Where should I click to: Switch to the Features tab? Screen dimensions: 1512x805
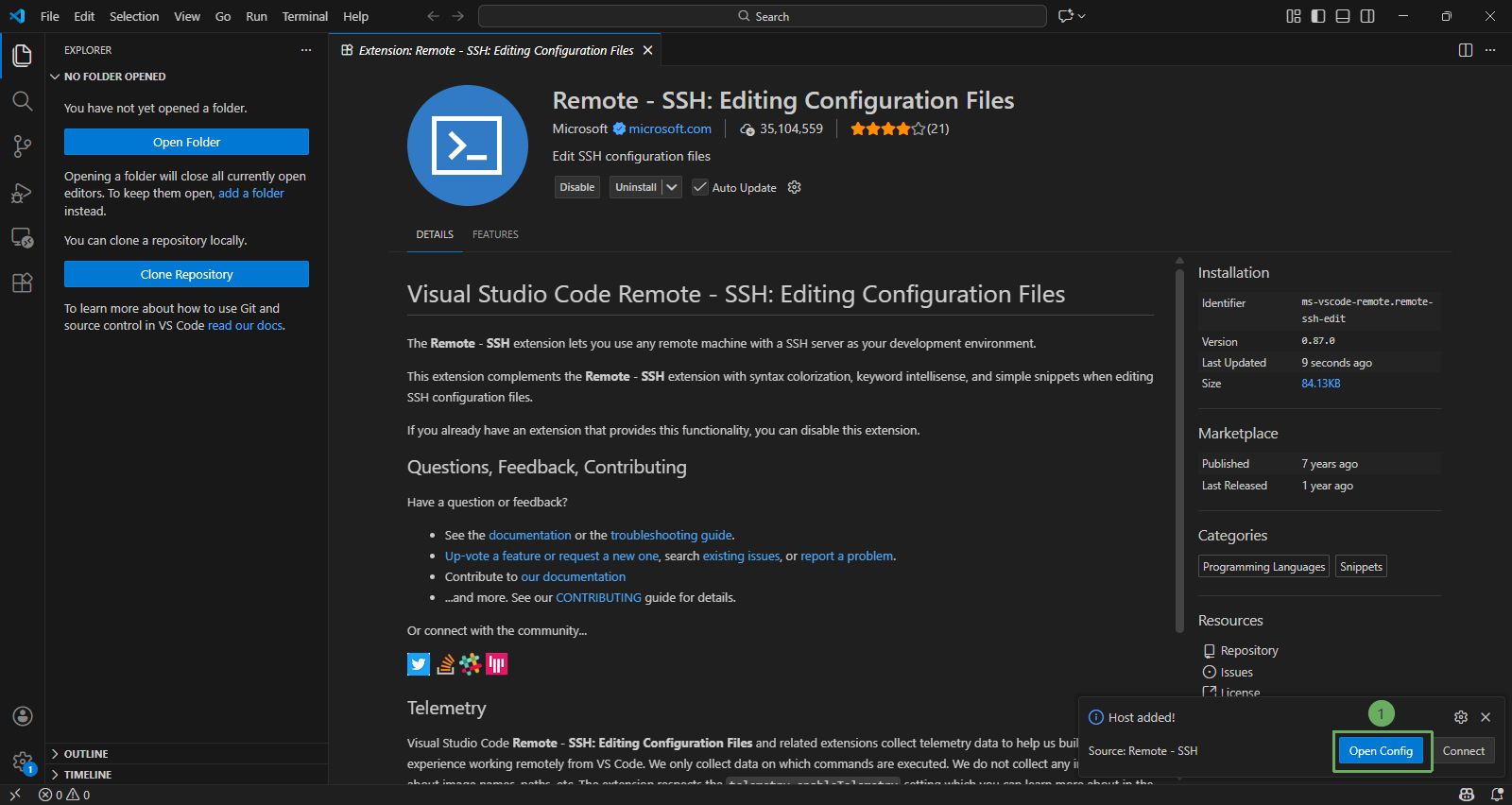pos(495,234)
